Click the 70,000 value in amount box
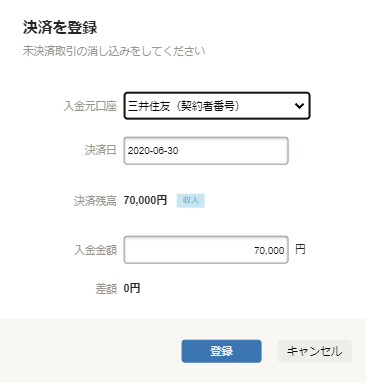The height and width of the screenshot is (383, 366). click(269, 250)
